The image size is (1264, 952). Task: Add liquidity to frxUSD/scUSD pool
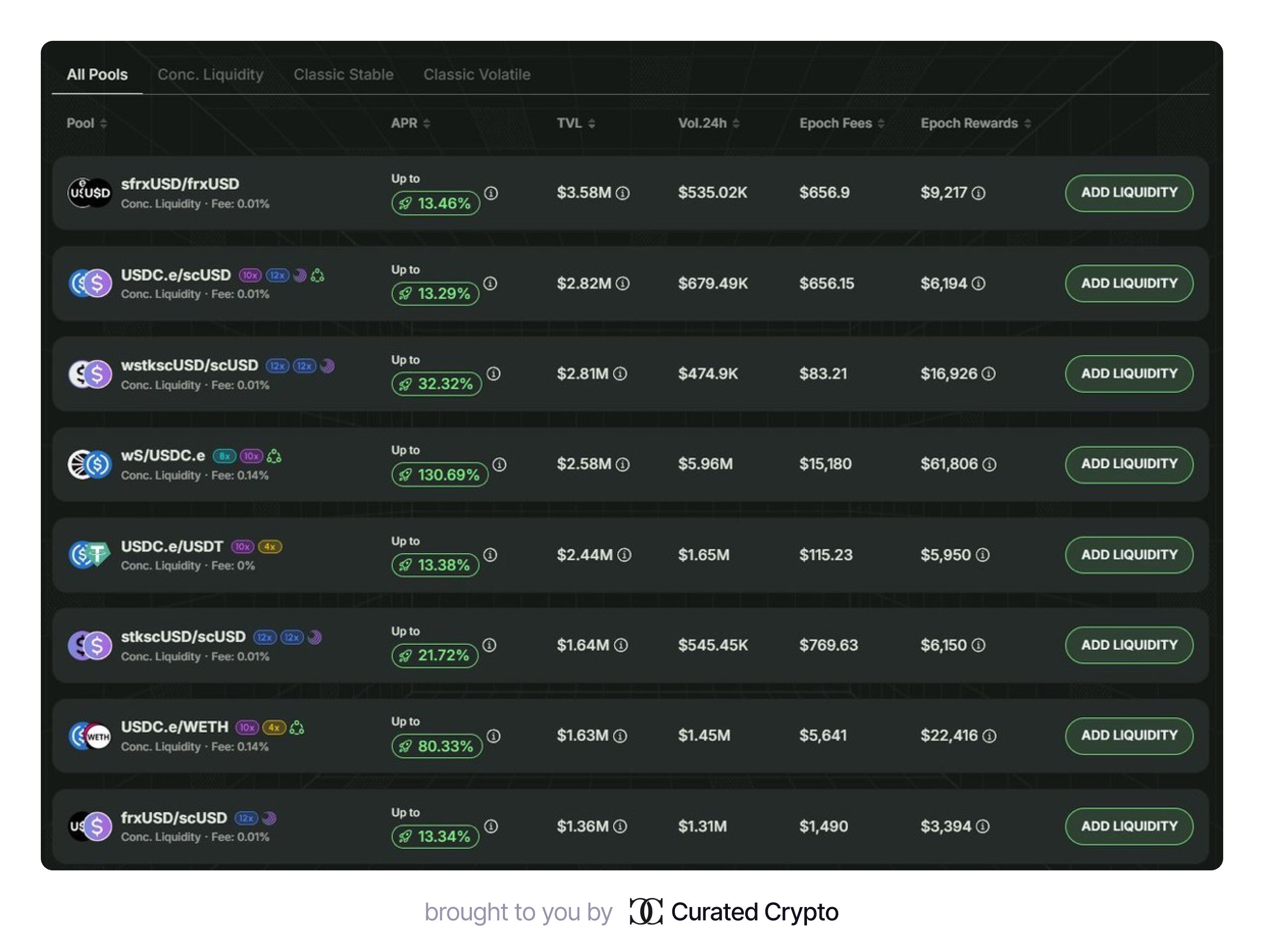point(1128,826)
